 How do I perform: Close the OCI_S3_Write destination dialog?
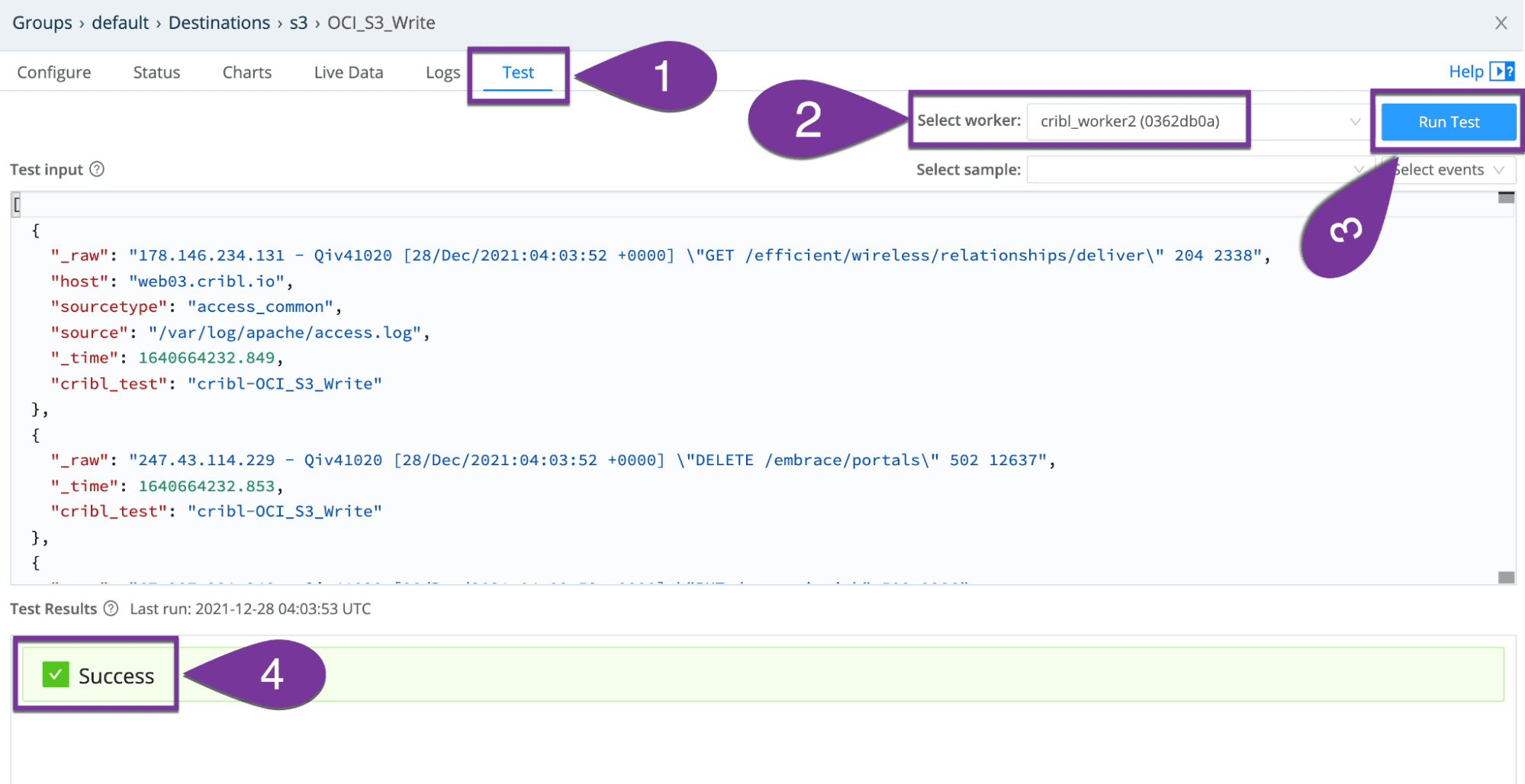pos(1501,23)
